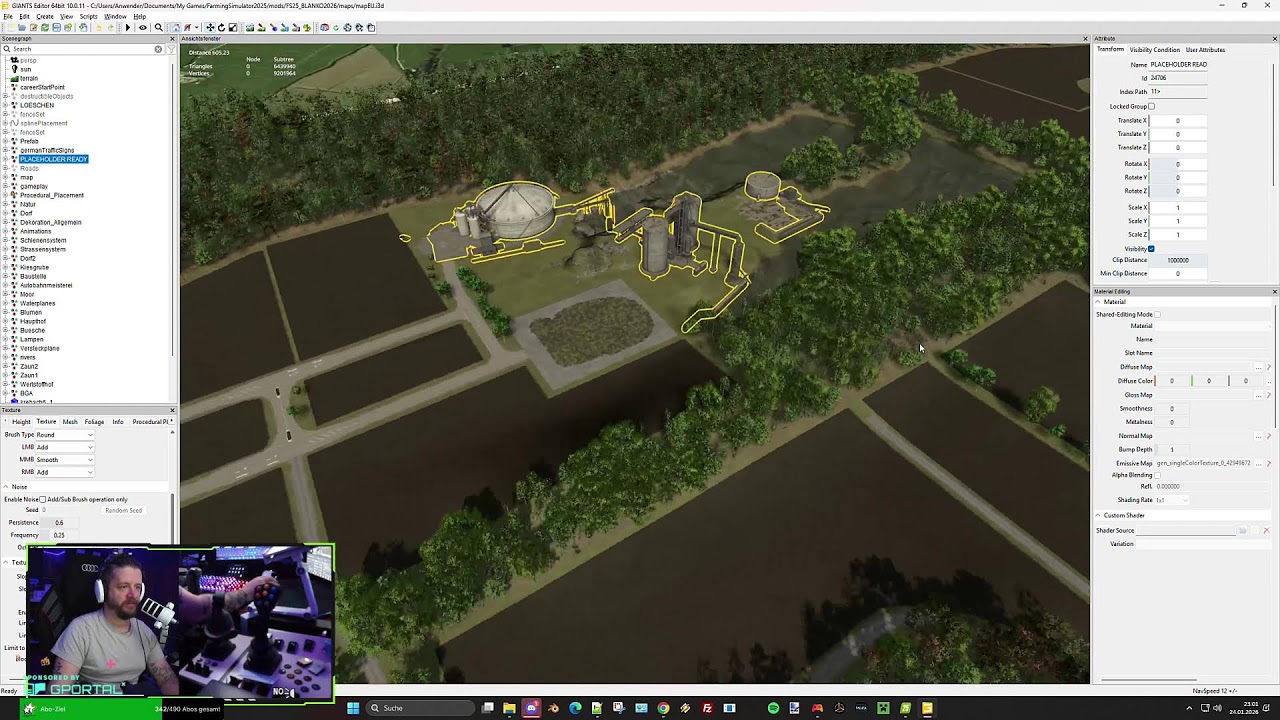Close the Material Editing panel
Image resolution: width=1280 pixels, height=720 pixels.
click(1274, 292)
